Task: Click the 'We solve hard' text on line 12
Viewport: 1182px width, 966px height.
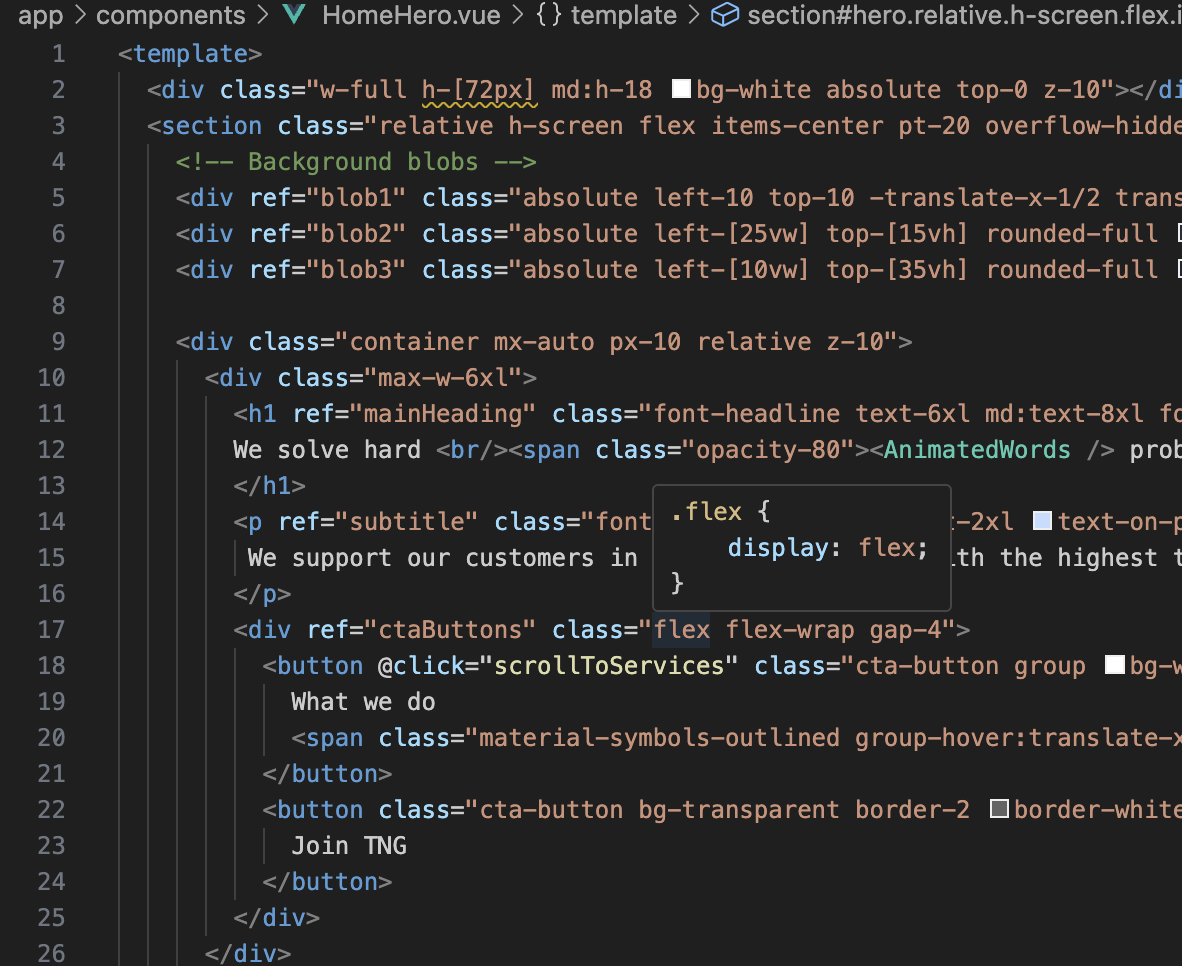Action: (327, 449)
